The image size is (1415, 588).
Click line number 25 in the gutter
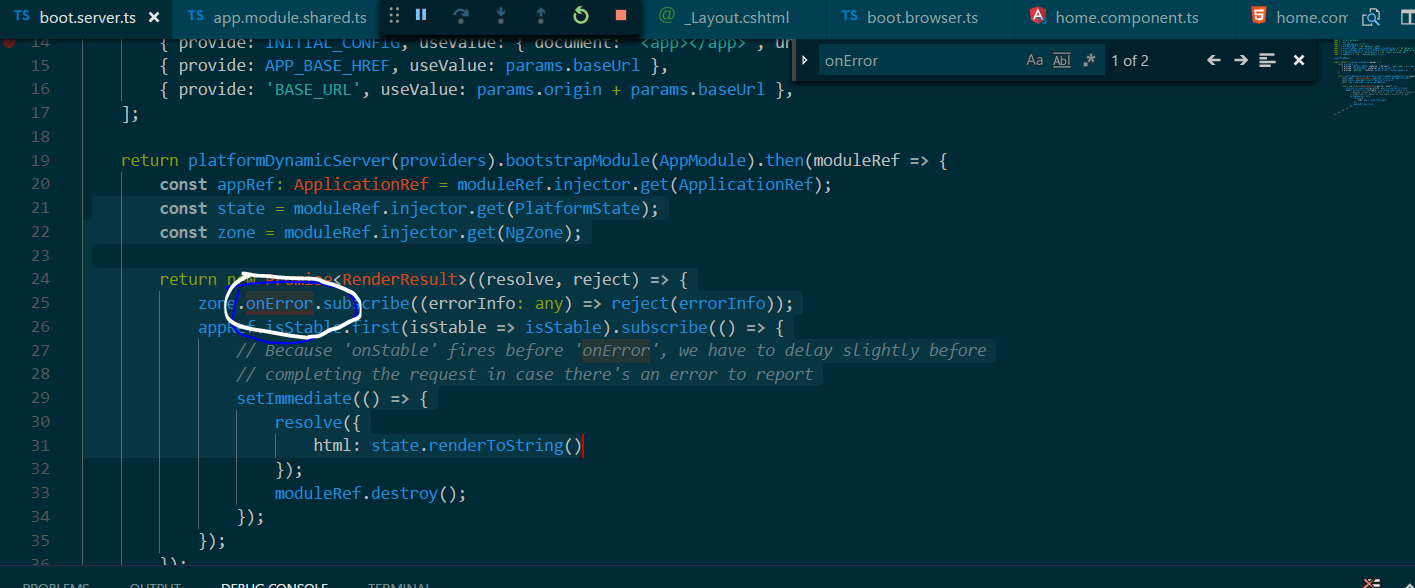point(40,303)
